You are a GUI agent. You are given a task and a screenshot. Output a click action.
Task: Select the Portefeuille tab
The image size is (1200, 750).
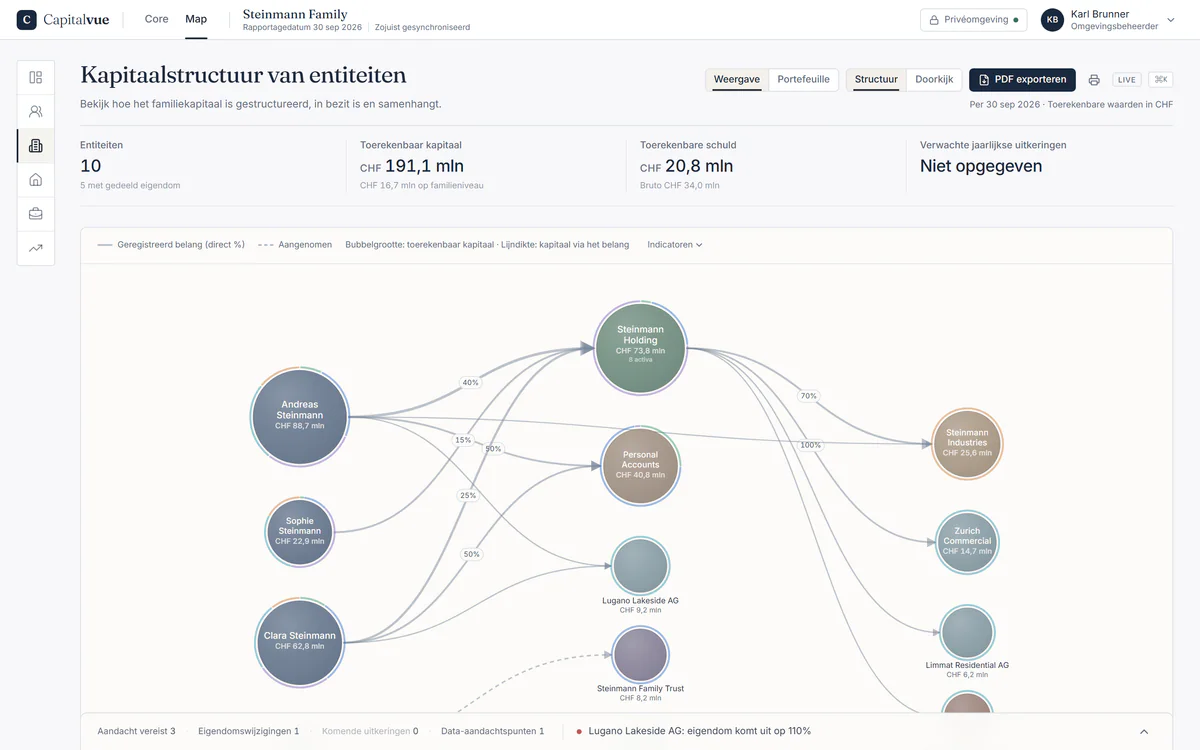tap(804, 80)
